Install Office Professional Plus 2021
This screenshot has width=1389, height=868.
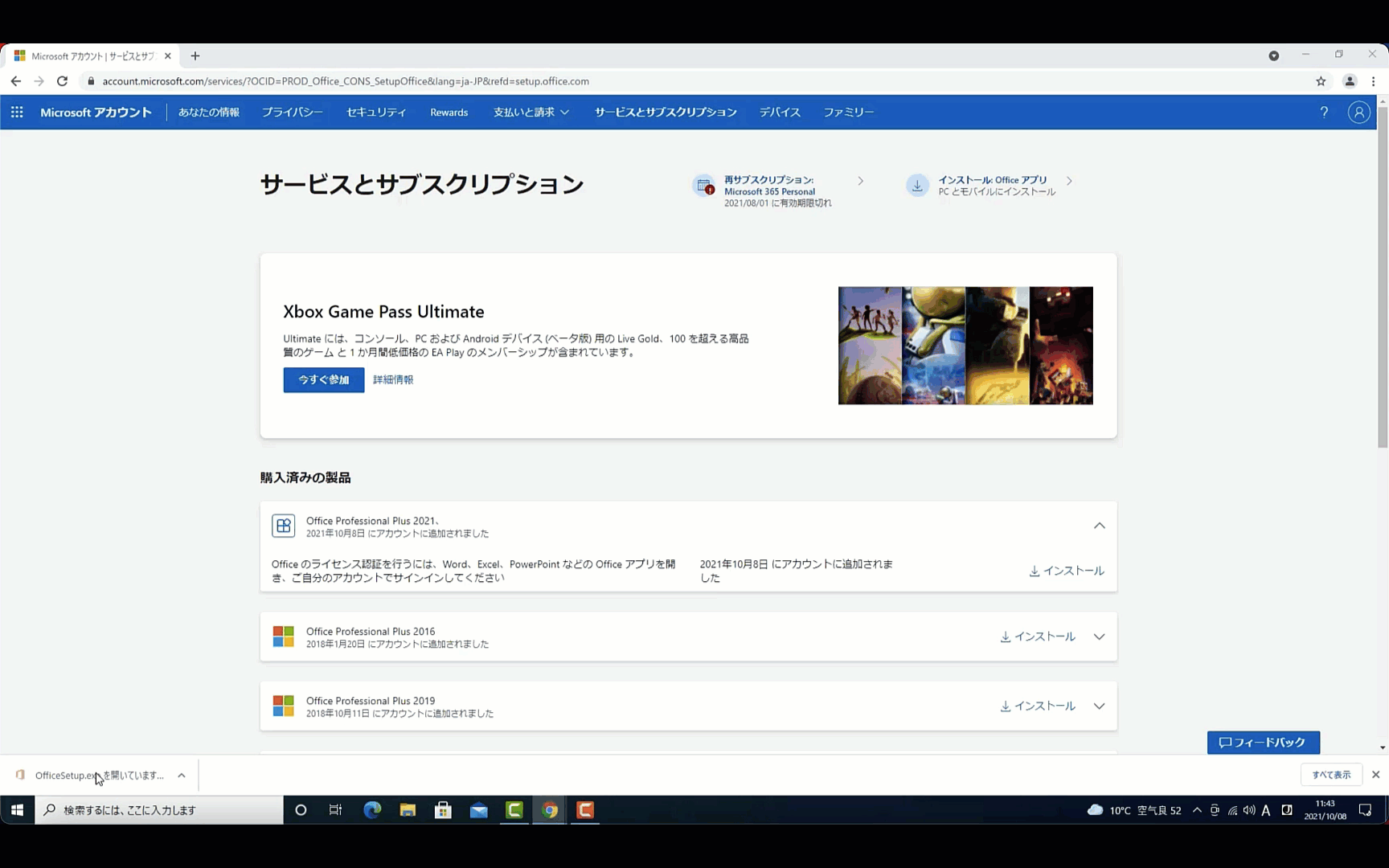pyautogui.click(x=1067, y=571)
